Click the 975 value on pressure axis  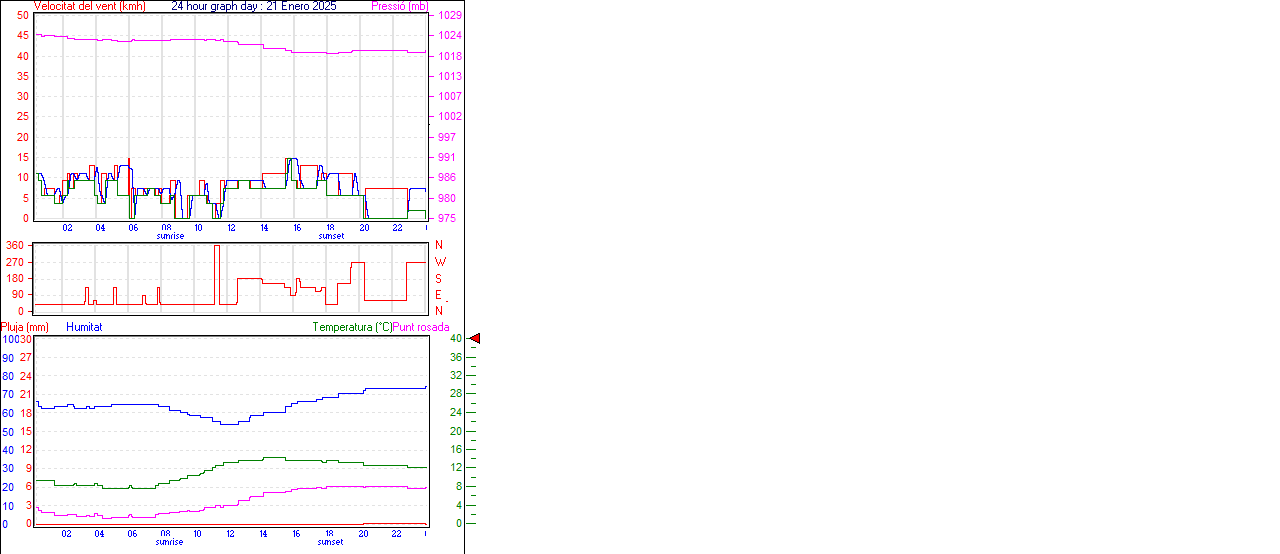[447, 218]
